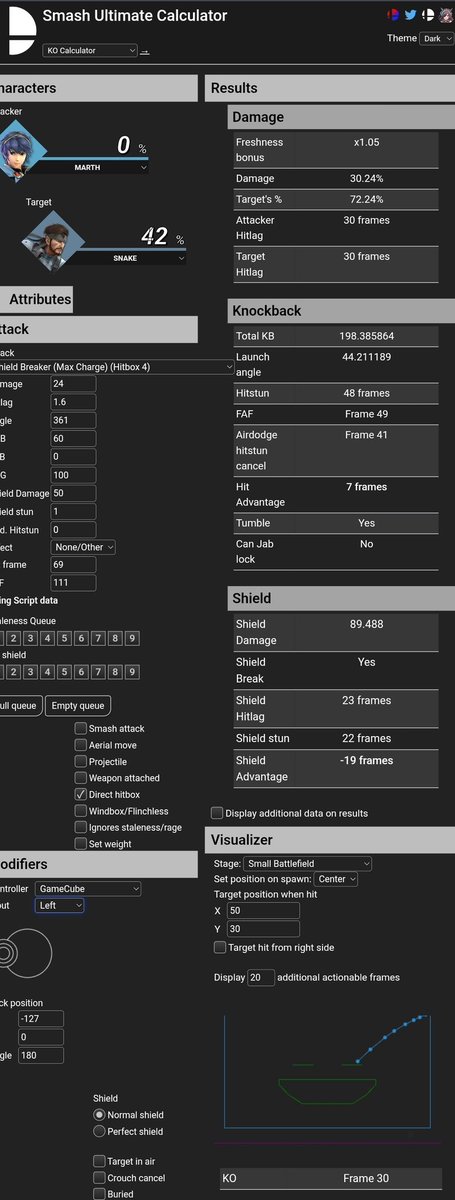Click the base damage field showing 24
Viewport: 455px width, 1200px height.
(x=73, y=383)
